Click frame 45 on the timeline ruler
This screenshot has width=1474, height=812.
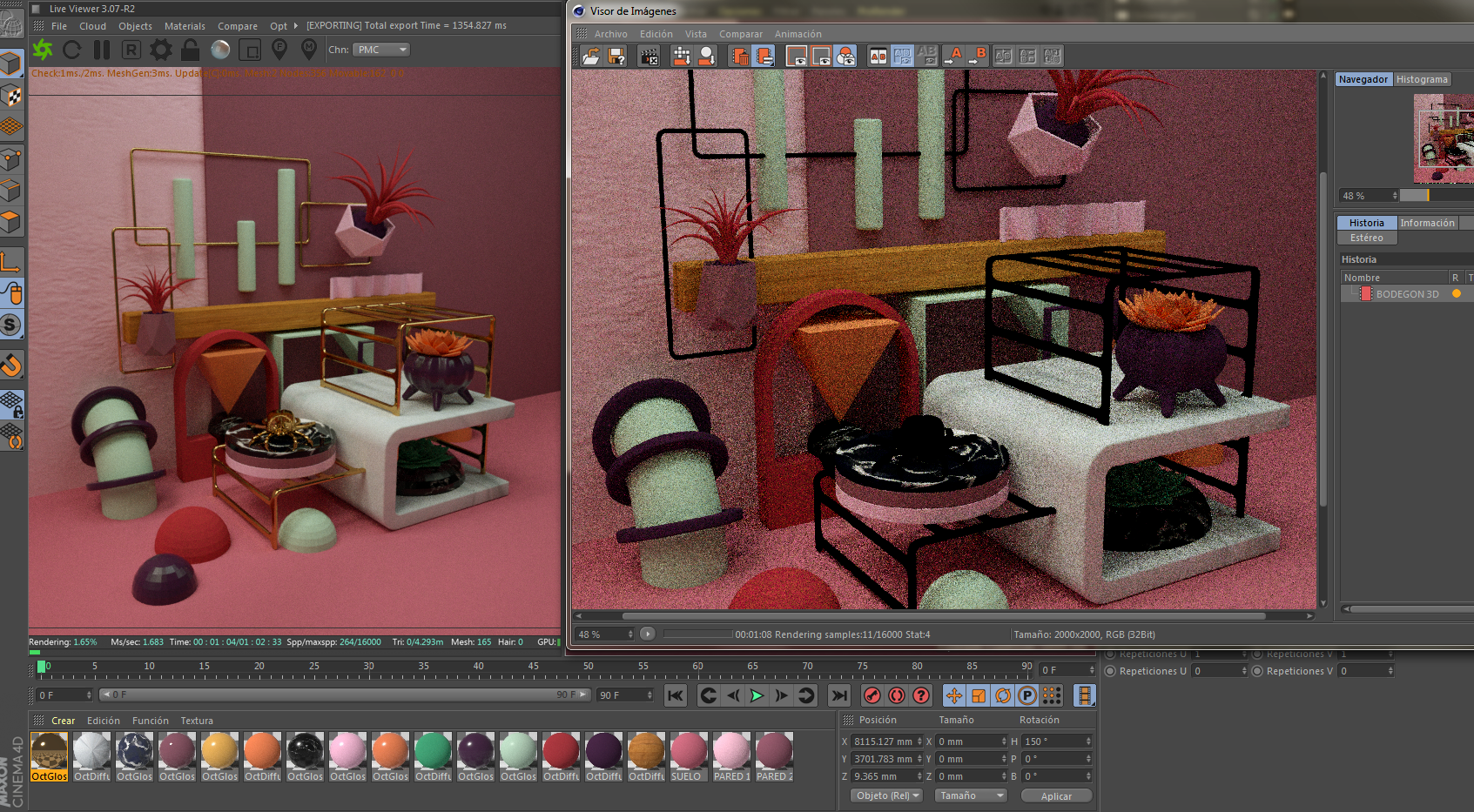pos(533,667)
